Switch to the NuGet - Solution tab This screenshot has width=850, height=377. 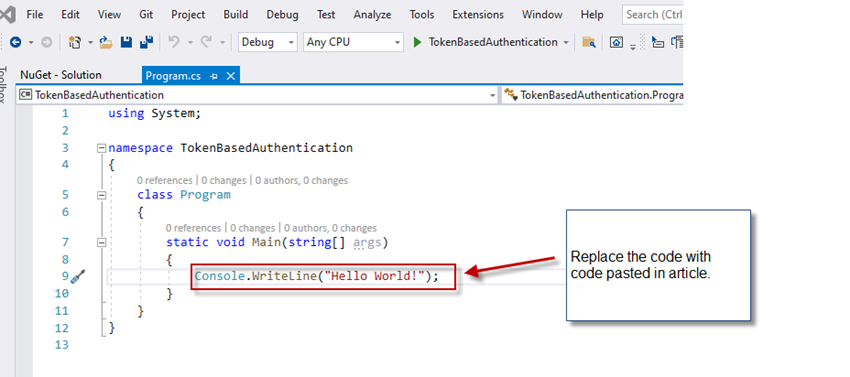click(61, 75)
